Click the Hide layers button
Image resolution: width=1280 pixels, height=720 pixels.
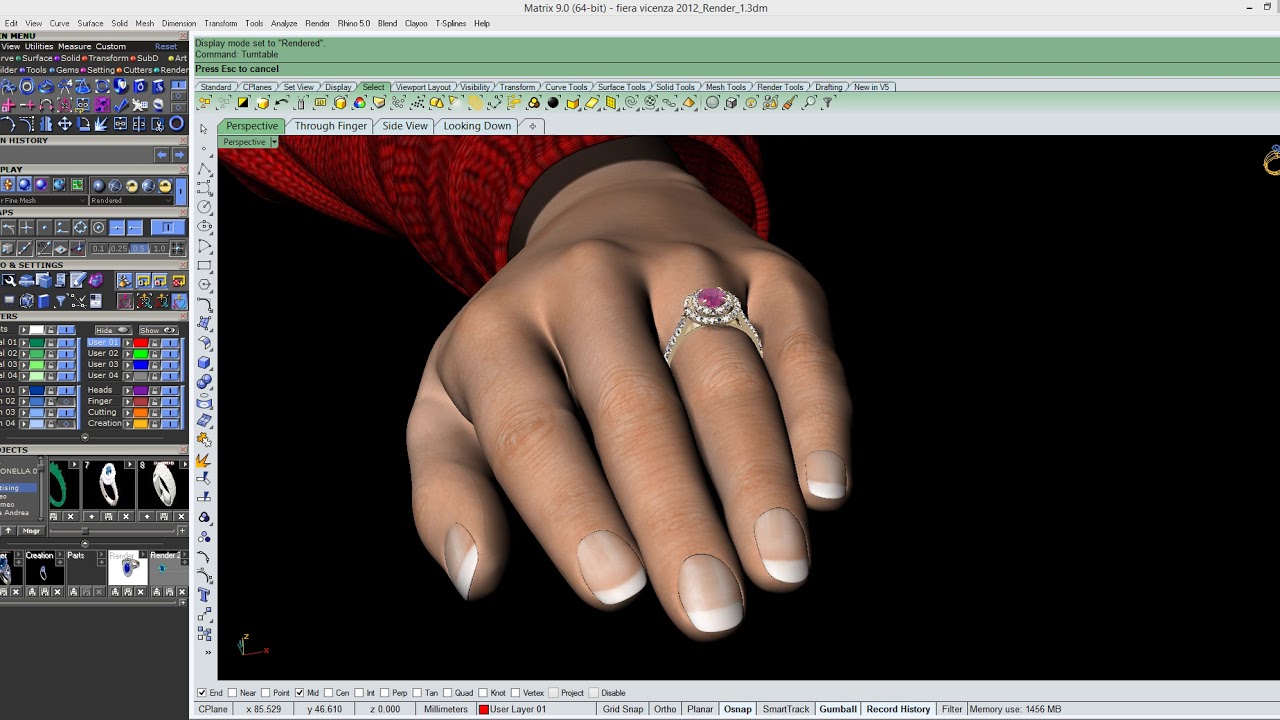point(113,330)
